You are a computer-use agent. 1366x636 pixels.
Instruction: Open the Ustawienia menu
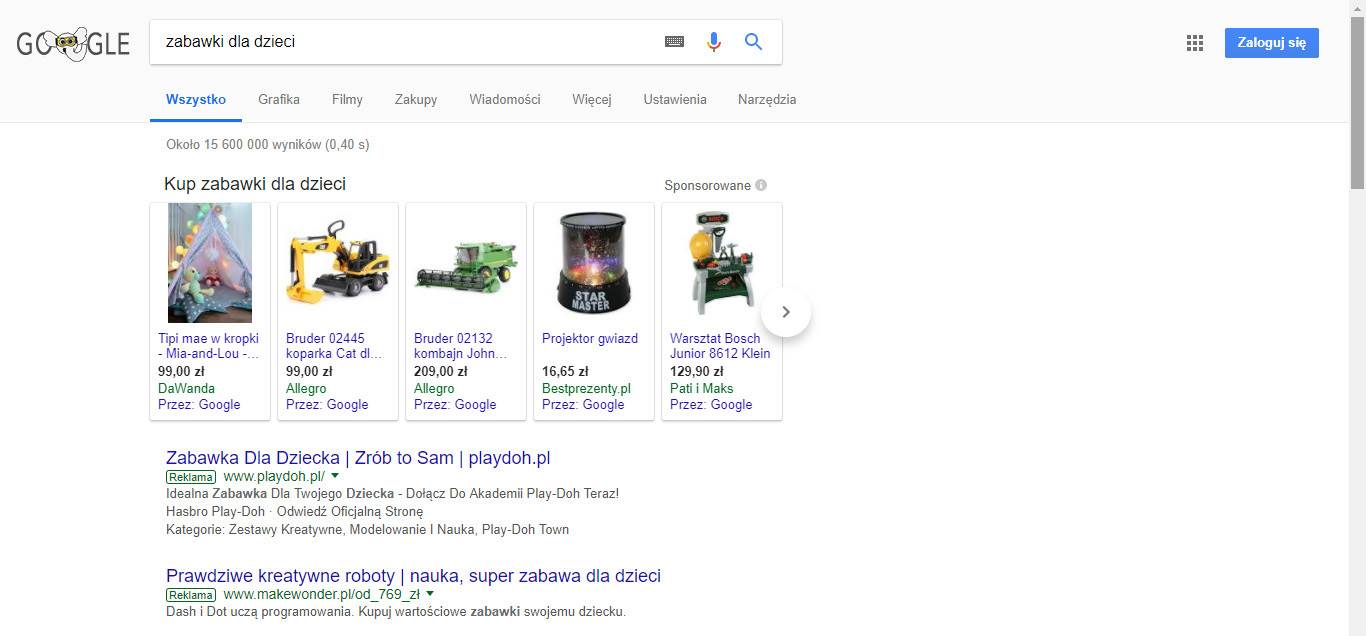coord(675,99)
